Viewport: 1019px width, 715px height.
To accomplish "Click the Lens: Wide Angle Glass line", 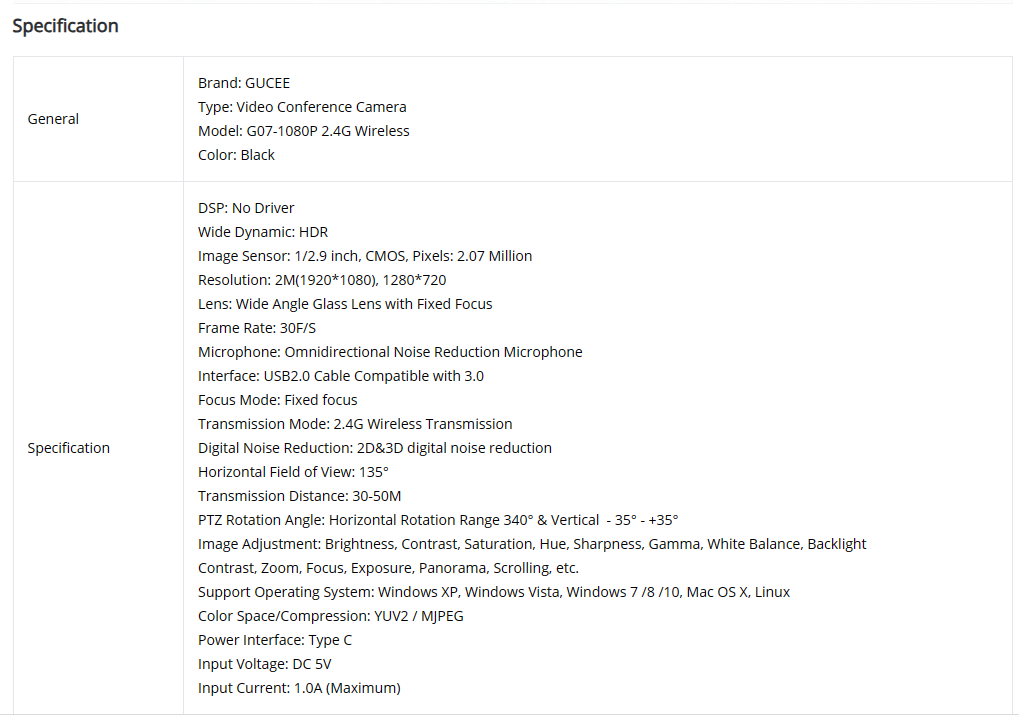I will pos(345,304).
